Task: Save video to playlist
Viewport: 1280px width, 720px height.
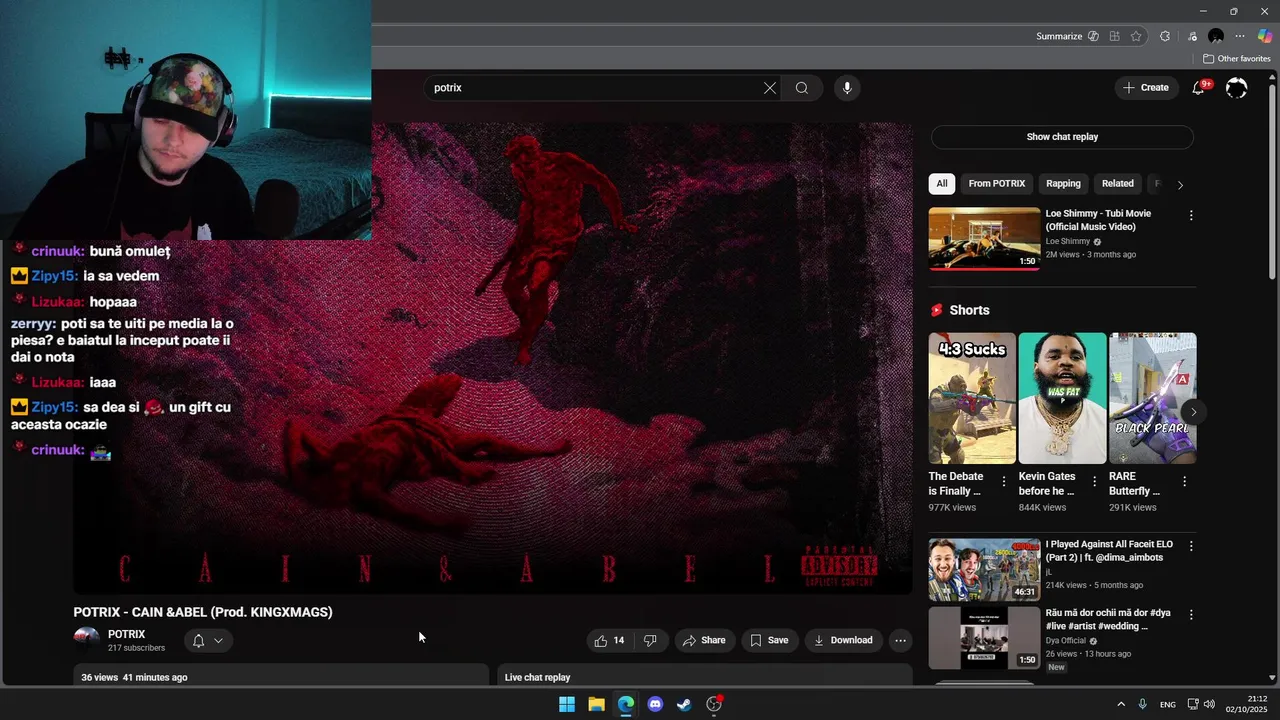Action: (x=769, y=640)
